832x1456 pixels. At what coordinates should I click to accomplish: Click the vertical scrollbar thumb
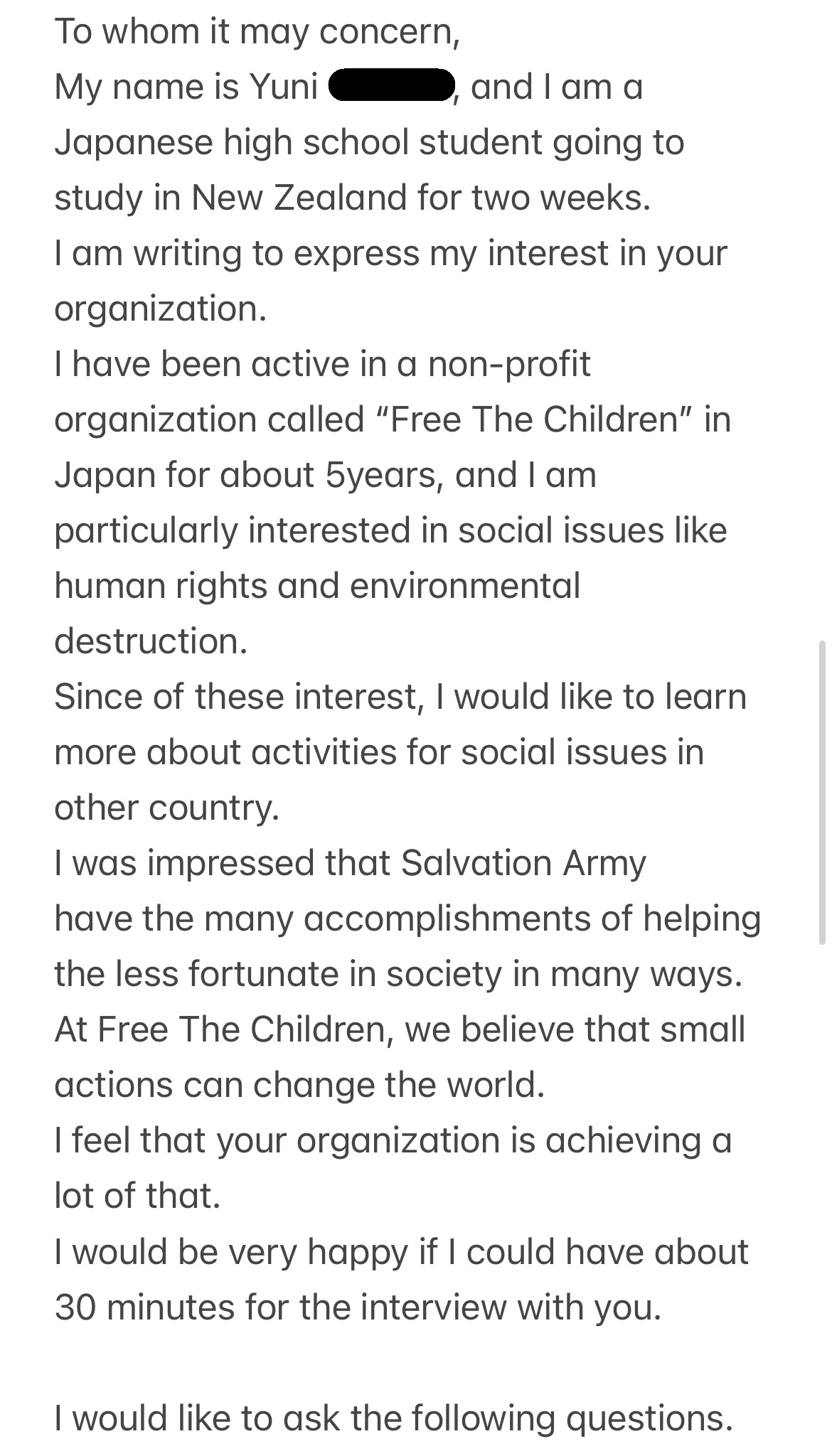pos(823,791)
